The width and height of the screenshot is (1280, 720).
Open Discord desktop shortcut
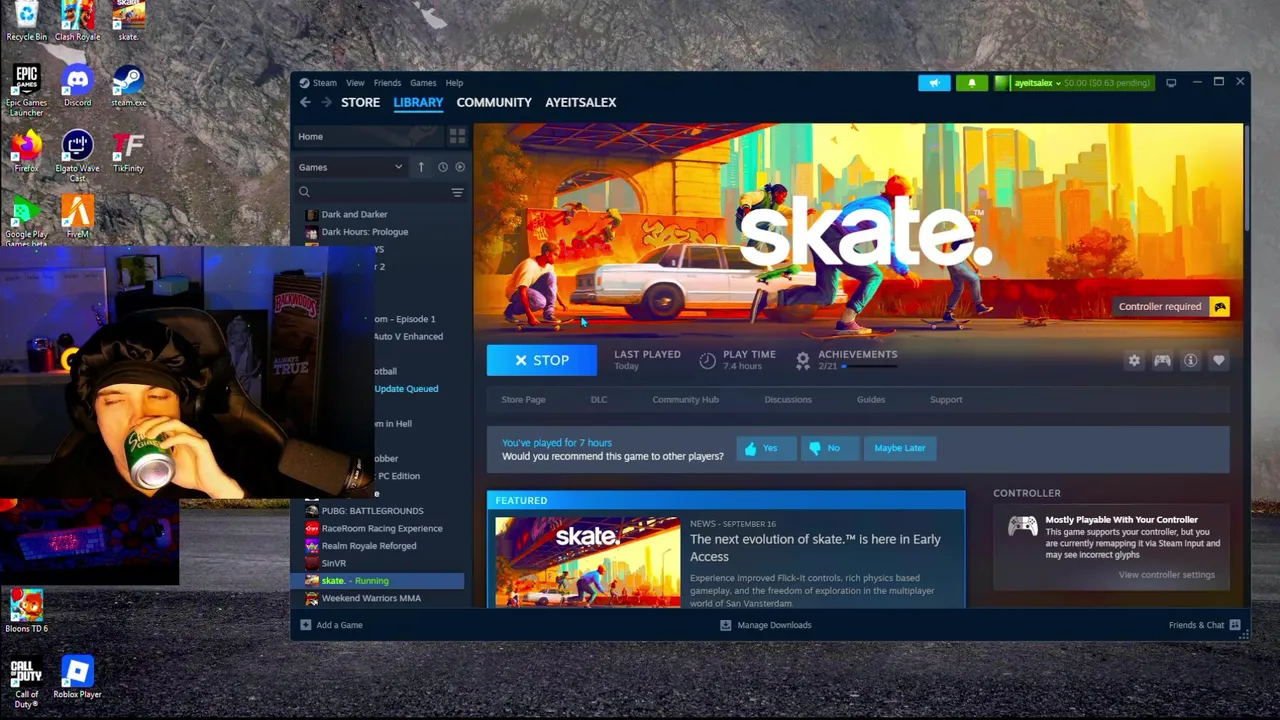point(77,86)
